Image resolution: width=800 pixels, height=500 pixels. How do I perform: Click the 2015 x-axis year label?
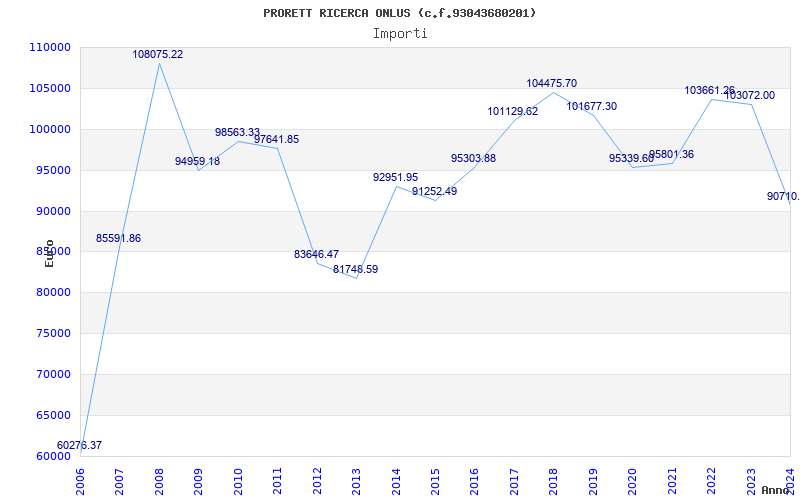(x=435, y=481)
